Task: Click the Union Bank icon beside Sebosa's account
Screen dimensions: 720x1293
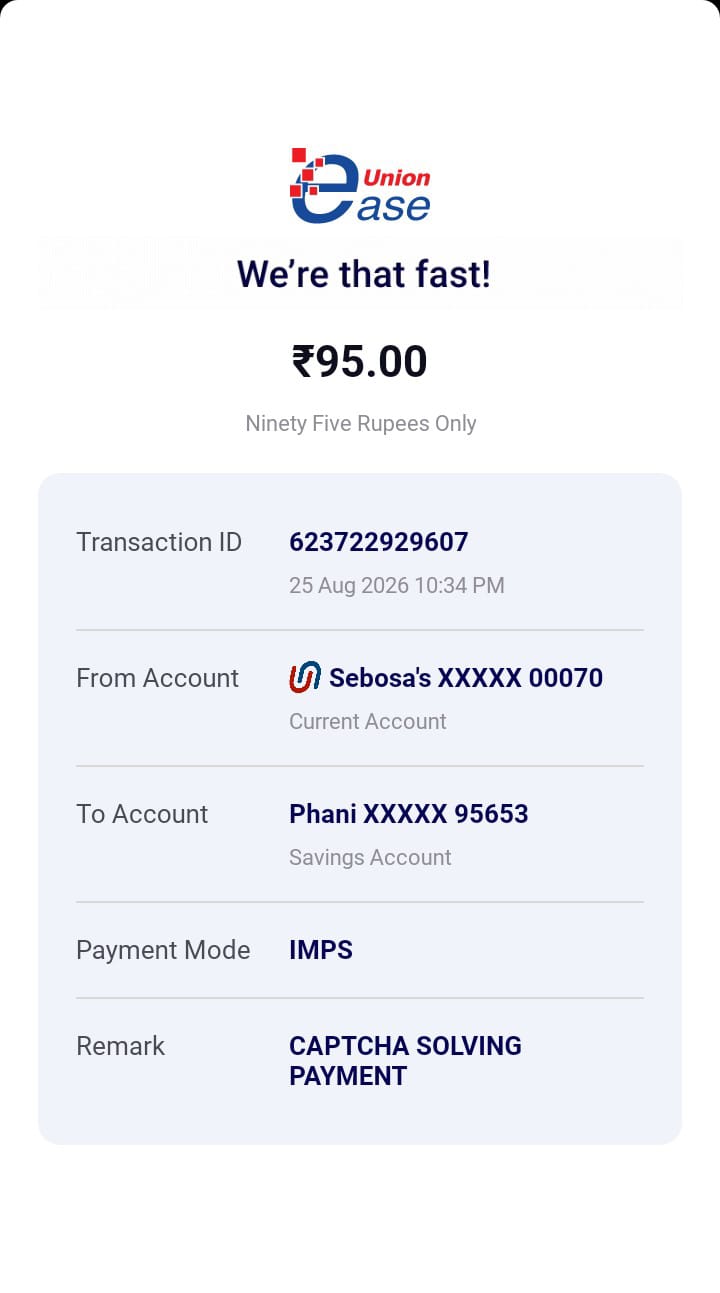Action: pos(305,677)
